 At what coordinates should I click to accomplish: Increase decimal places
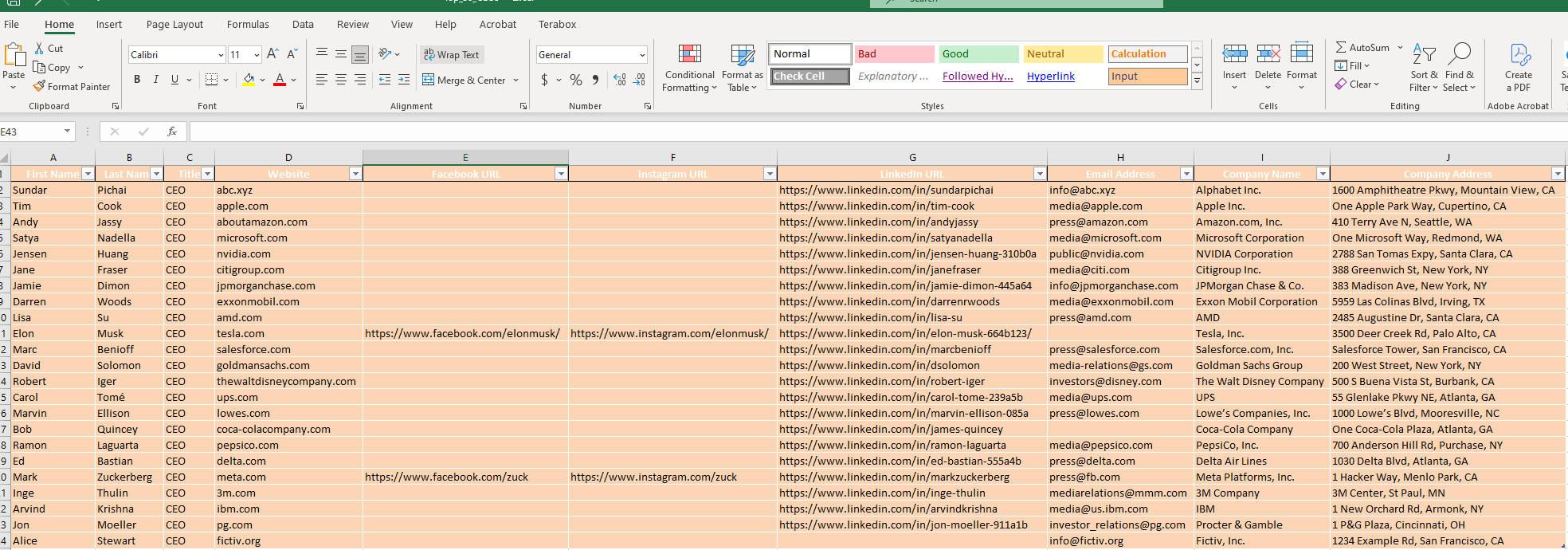tap(620, 80)
